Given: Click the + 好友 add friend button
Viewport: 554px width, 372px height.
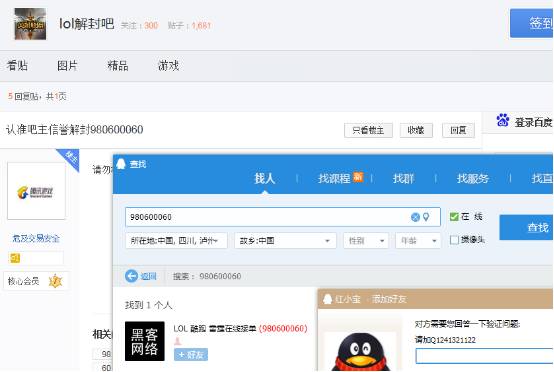Looking at the screenshot, I should [191, 354].
